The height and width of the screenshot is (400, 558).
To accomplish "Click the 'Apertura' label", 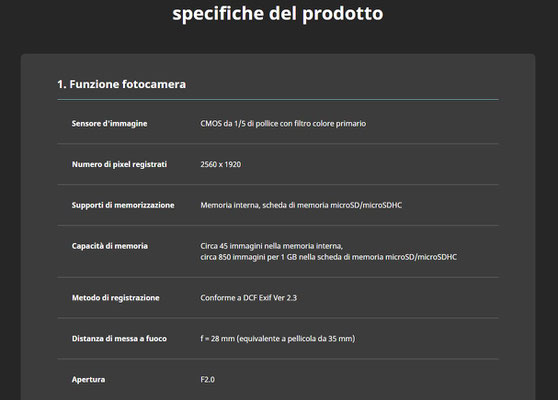I will tap(88, 380).
